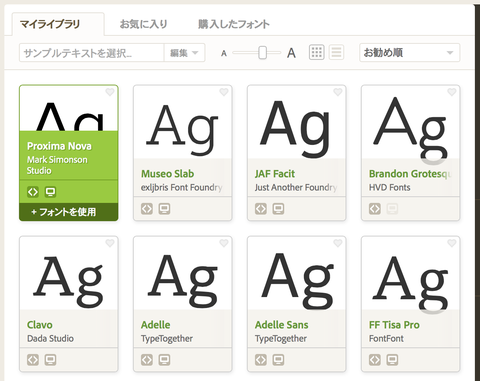Click Adelle web use icon
Screen dimensions: 480x381
147,360
